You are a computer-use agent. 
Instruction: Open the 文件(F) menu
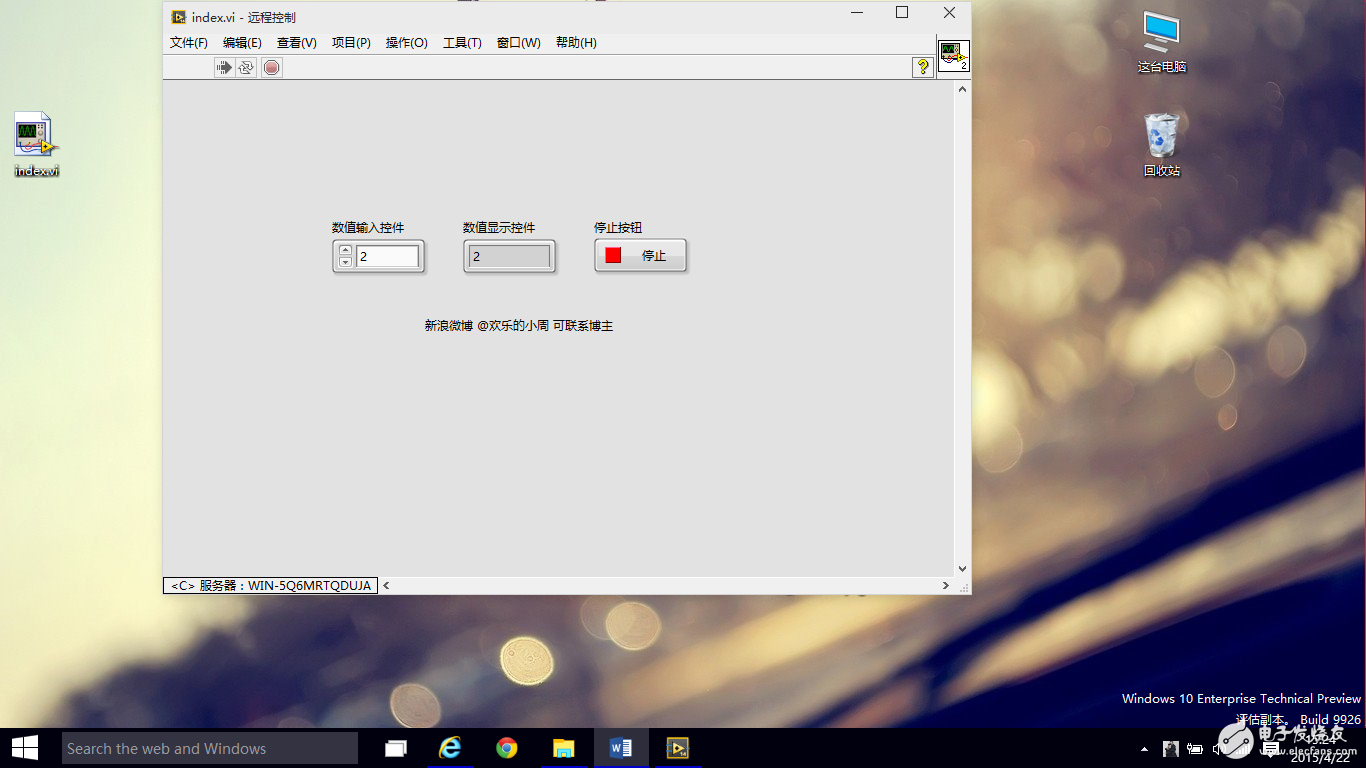pos(189,43)
